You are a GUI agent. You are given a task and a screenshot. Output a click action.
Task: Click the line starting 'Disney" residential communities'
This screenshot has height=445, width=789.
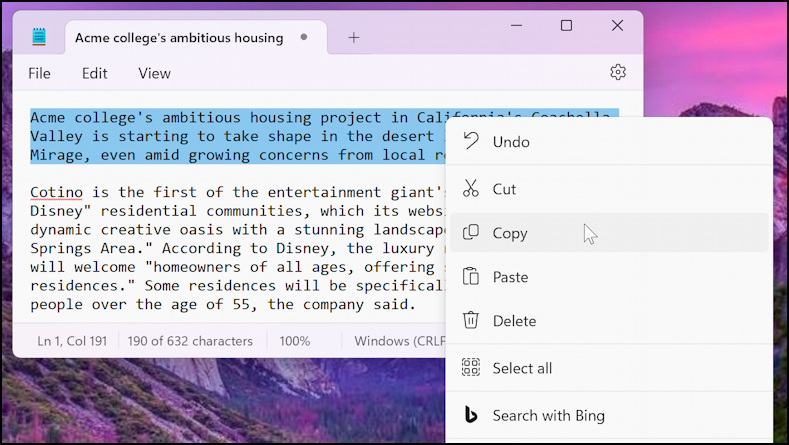click(x=238, y=211)
